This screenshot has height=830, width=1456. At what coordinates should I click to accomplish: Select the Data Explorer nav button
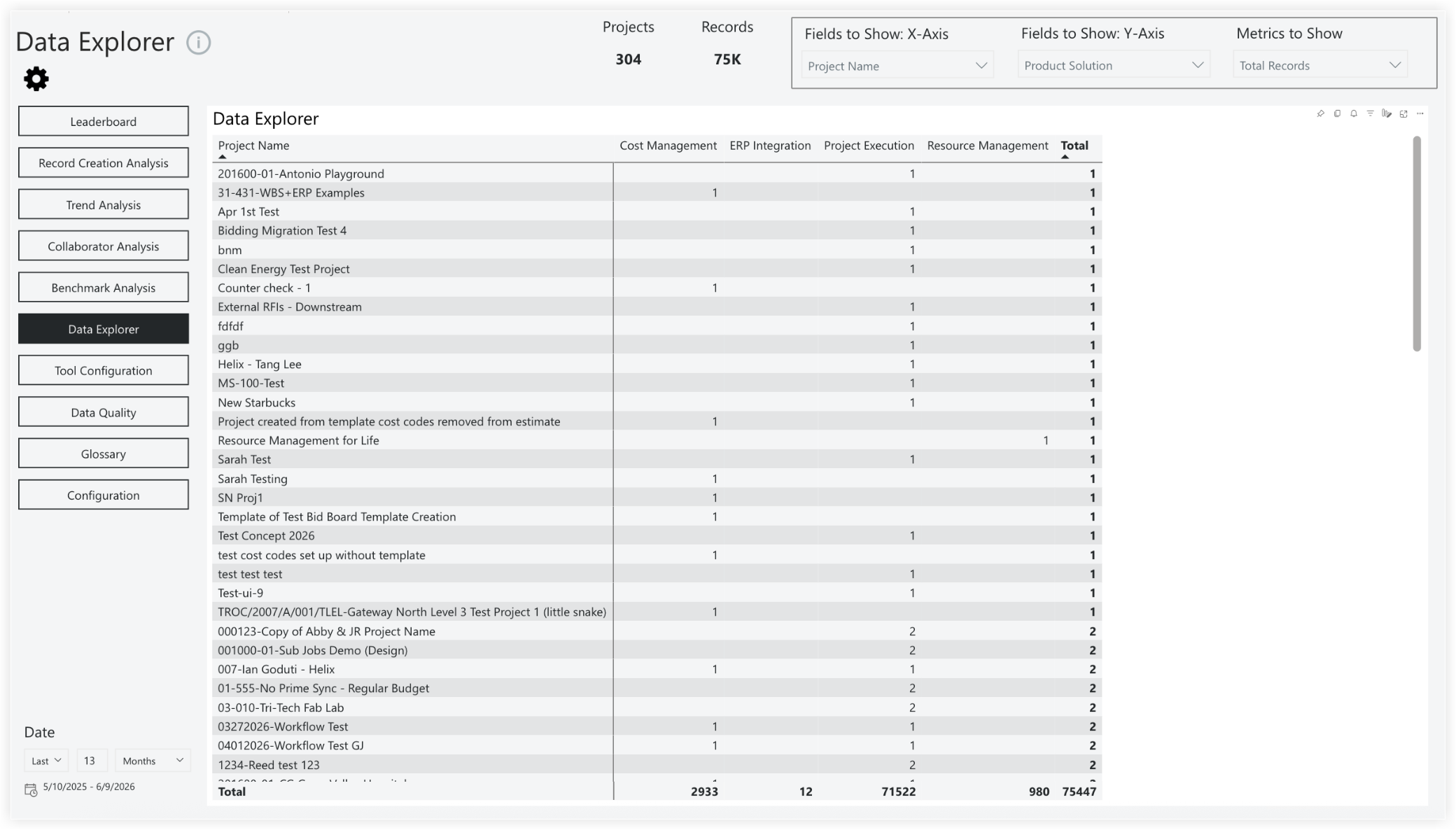tap(104, 329)
